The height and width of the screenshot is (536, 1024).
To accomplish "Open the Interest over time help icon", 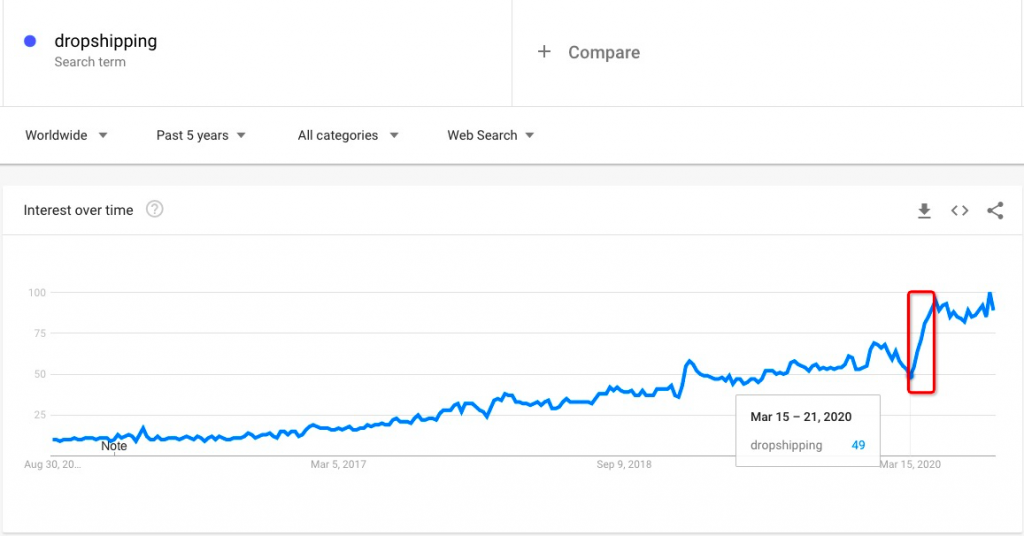I will [154, 209].
